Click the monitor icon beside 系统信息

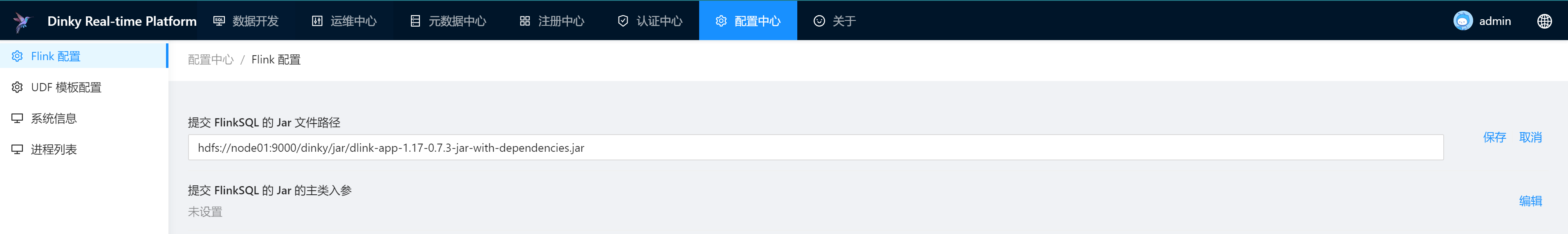(17, 118)
